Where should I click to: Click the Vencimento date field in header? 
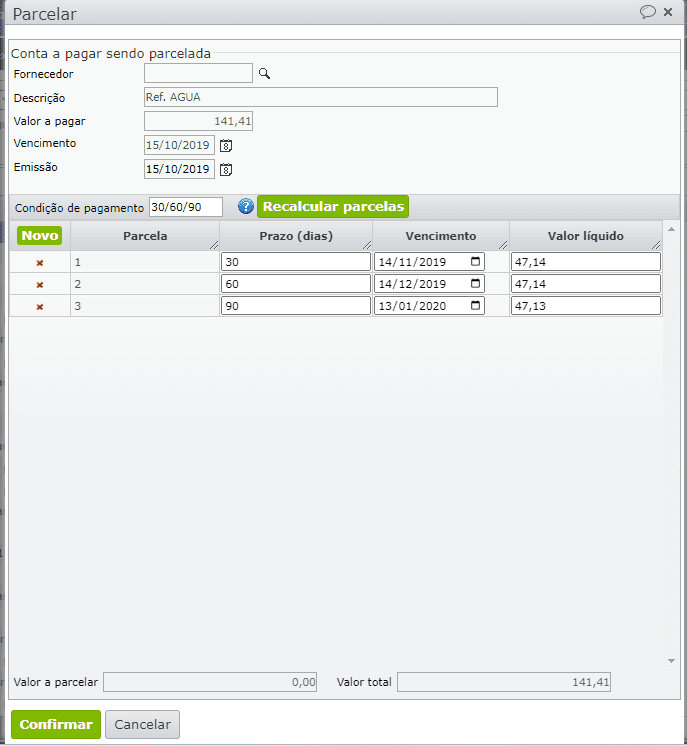click(179, 145)
